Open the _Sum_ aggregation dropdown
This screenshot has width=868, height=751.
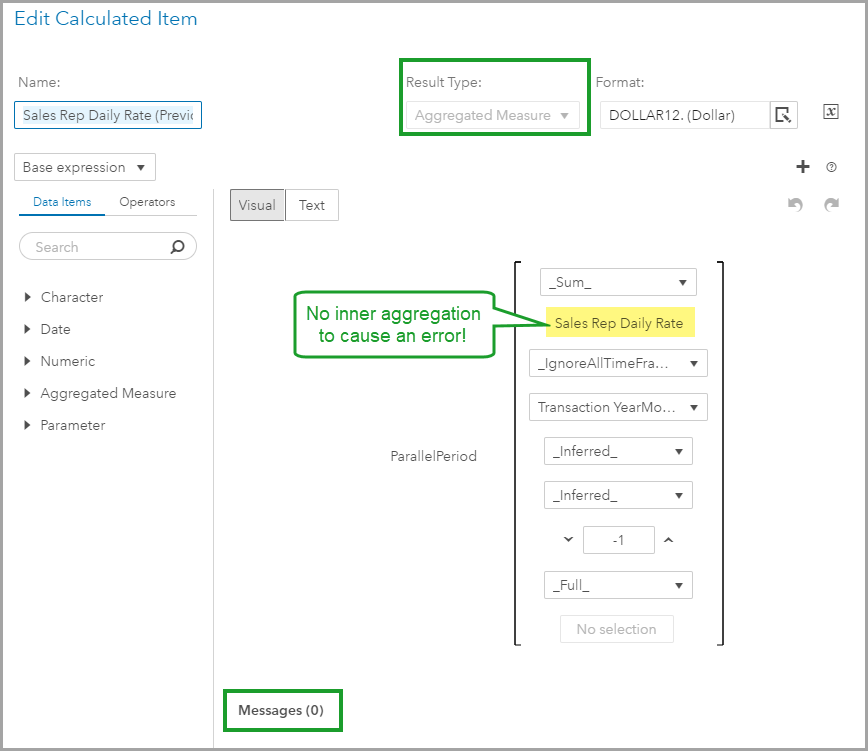pyautogui.click(x=617, y=282)
